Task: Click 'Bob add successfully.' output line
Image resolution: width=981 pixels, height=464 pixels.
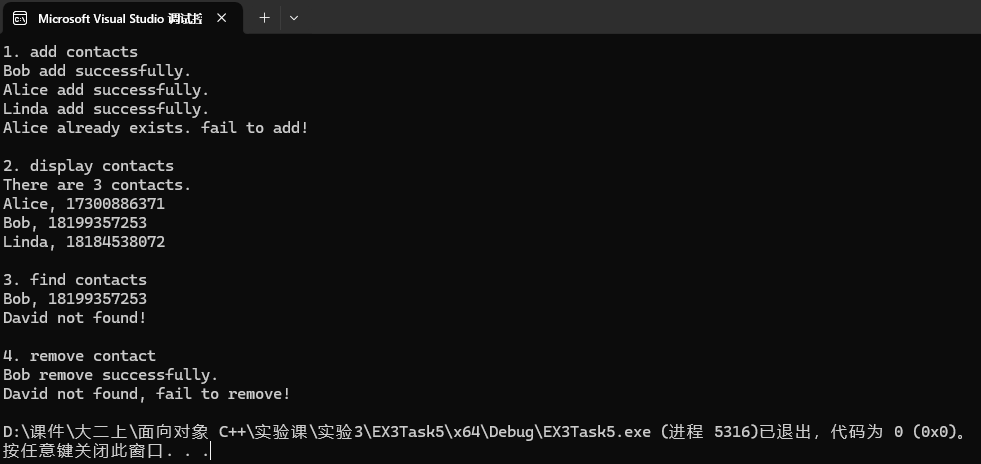Action: [x=97, y=71]
